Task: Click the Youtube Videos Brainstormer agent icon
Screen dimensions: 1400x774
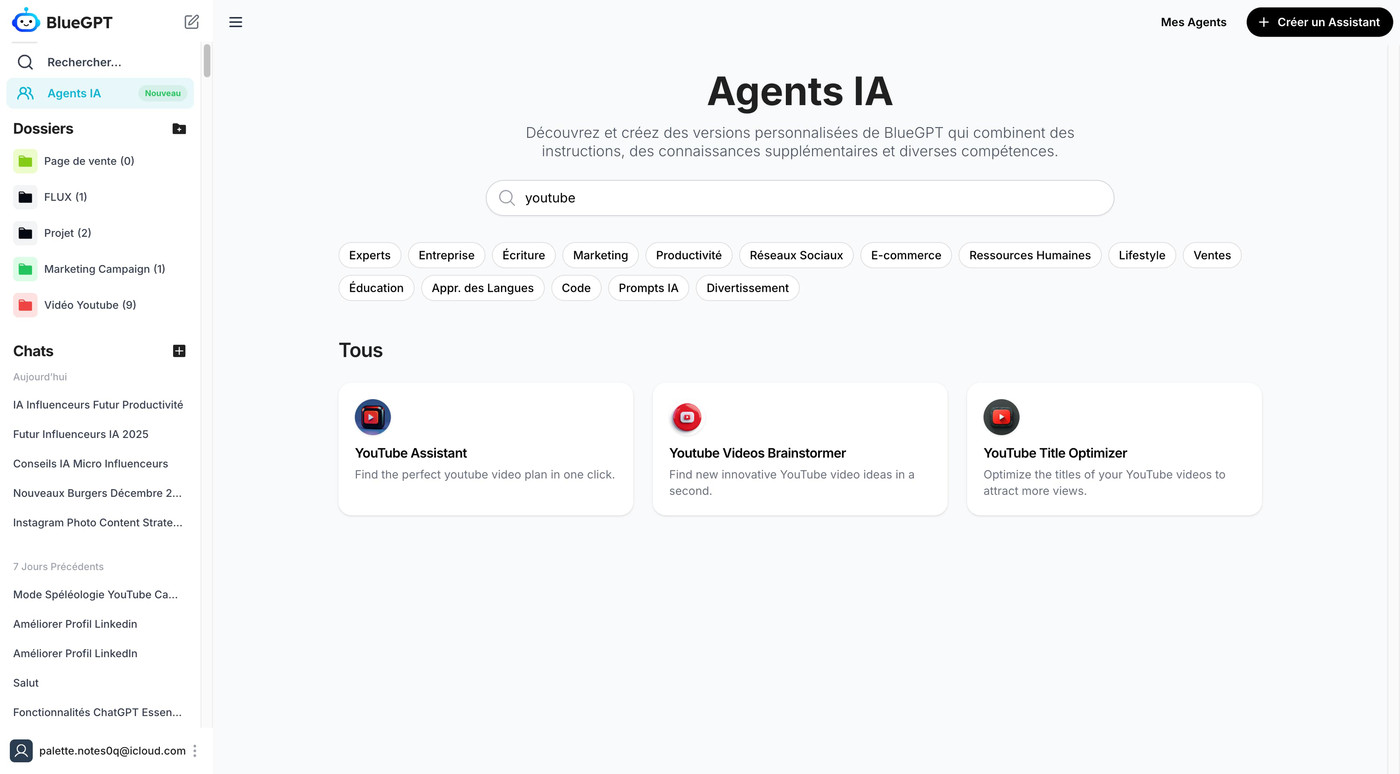Action: (687, 417)
